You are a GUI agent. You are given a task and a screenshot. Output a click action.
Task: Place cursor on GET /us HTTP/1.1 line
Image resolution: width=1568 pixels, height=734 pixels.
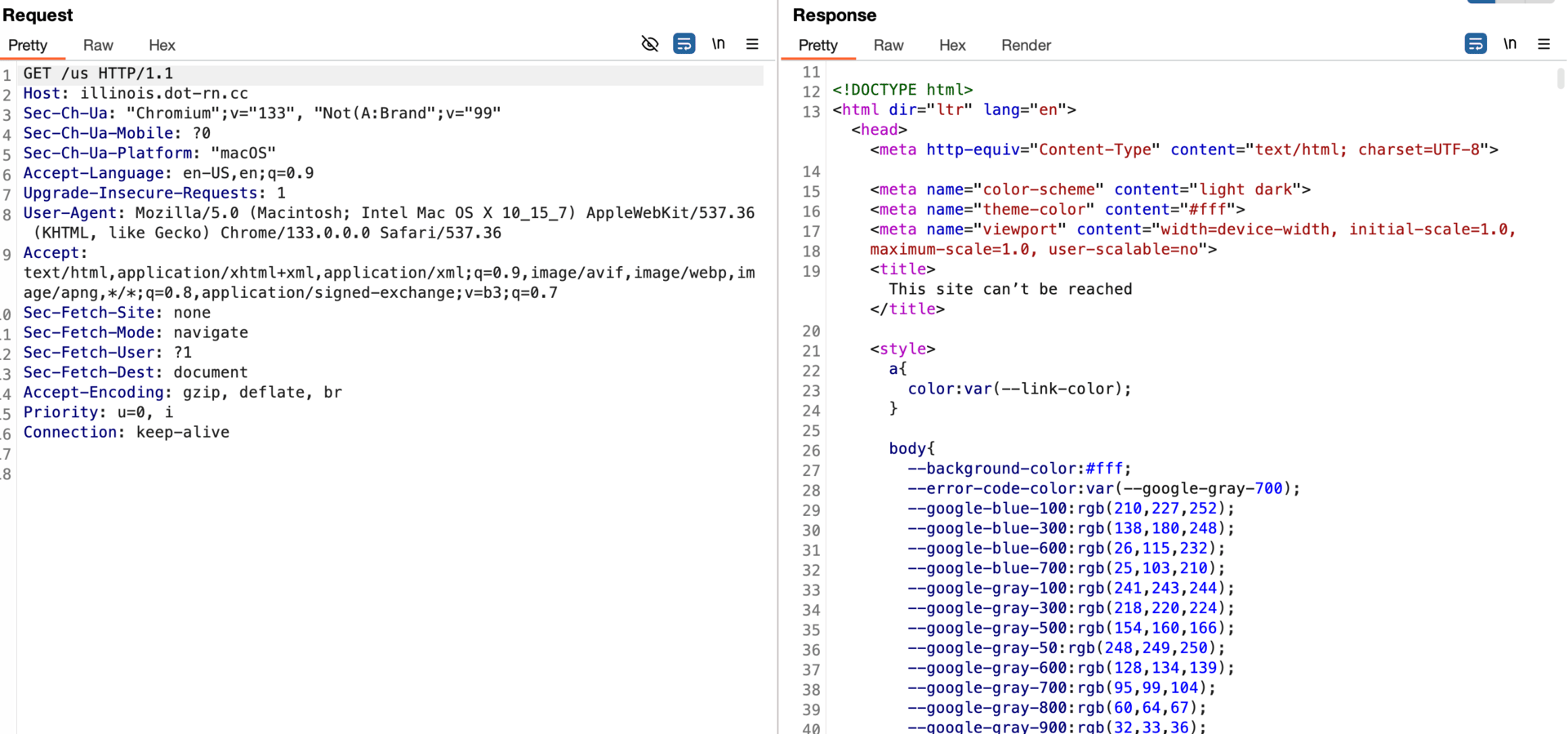[98, 73]
